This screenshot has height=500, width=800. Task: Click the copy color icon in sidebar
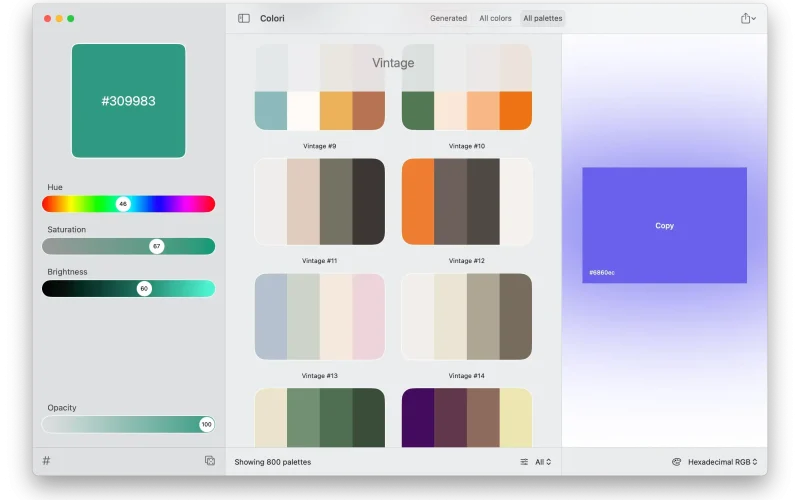point(210,461)
